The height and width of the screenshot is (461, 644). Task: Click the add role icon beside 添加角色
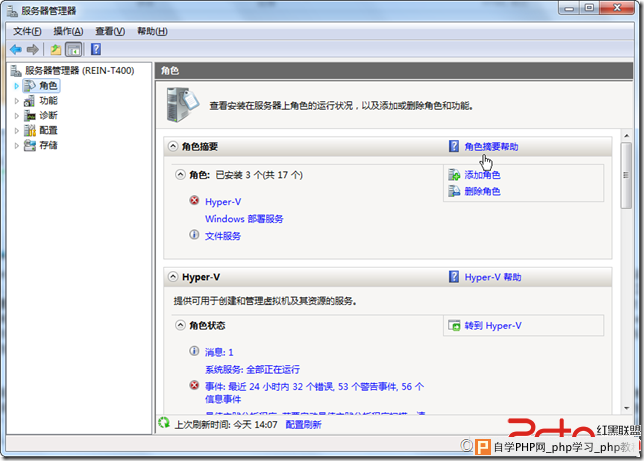pos(454,175)
